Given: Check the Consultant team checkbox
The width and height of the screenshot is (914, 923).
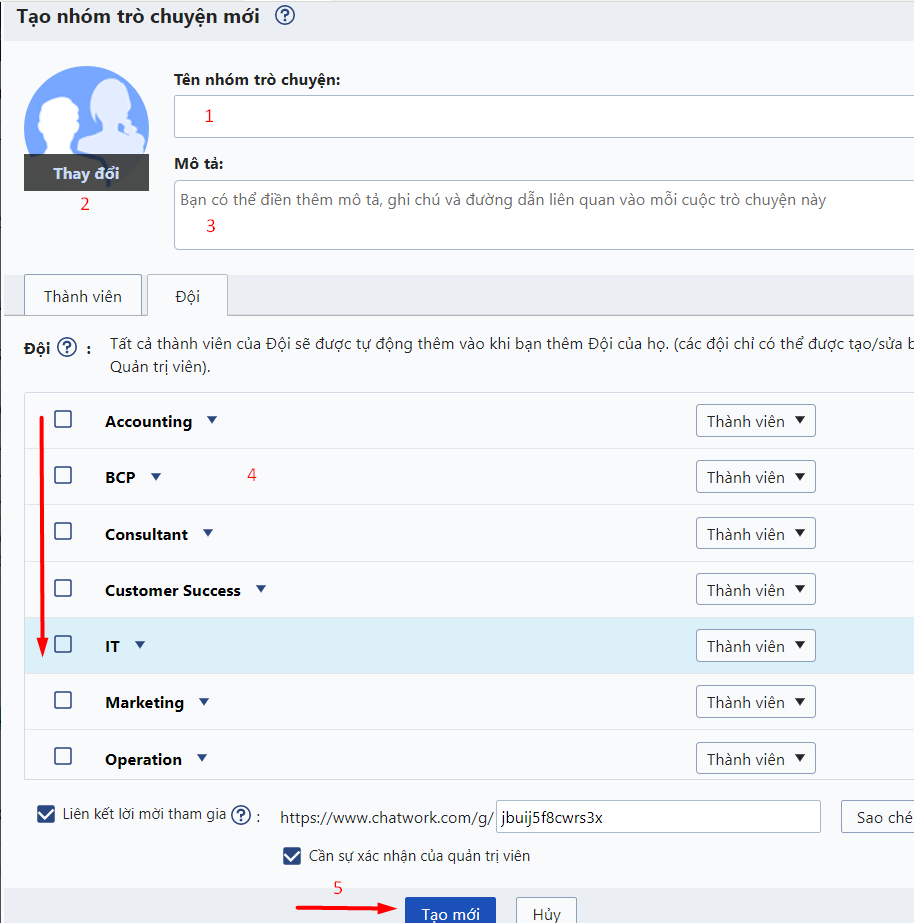Looking at the screenshot, I should (x=63, y=532).
